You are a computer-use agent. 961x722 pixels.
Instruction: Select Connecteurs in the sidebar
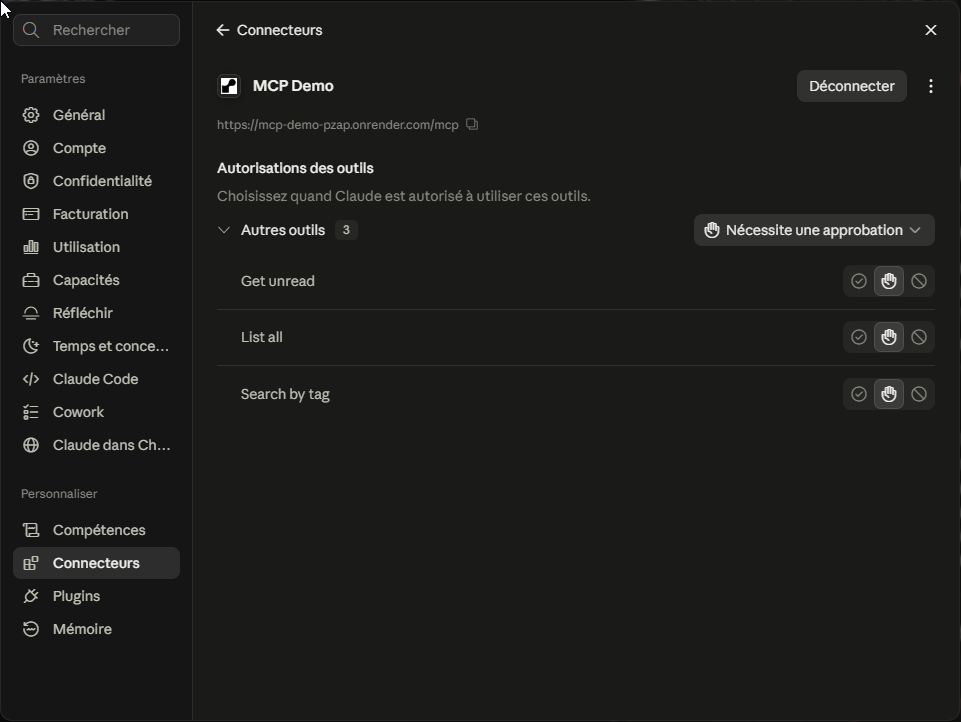coord(96,563)
